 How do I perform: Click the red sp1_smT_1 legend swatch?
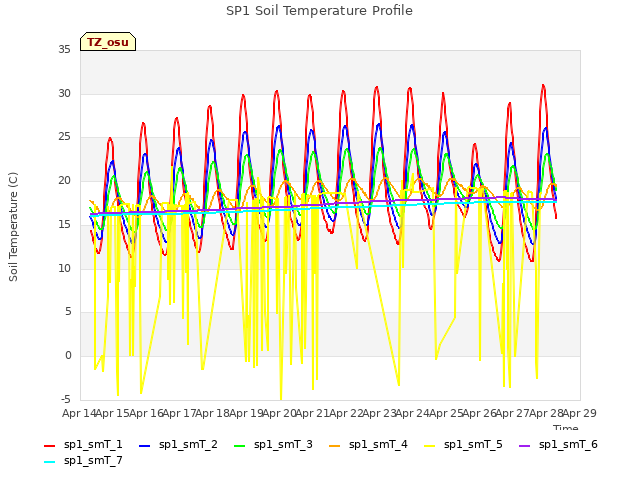[49, 446]
